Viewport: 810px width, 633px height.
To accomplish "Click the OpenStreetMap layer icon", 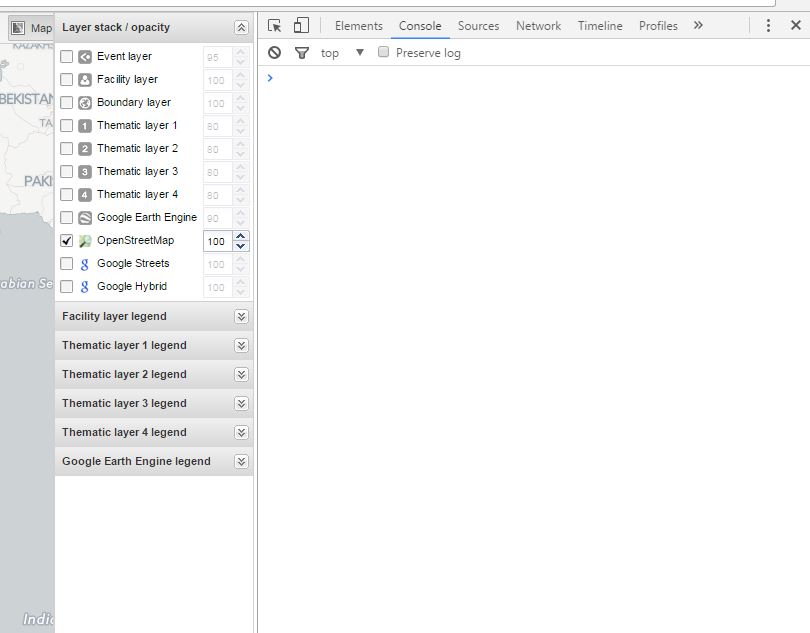I will (85, 241).
